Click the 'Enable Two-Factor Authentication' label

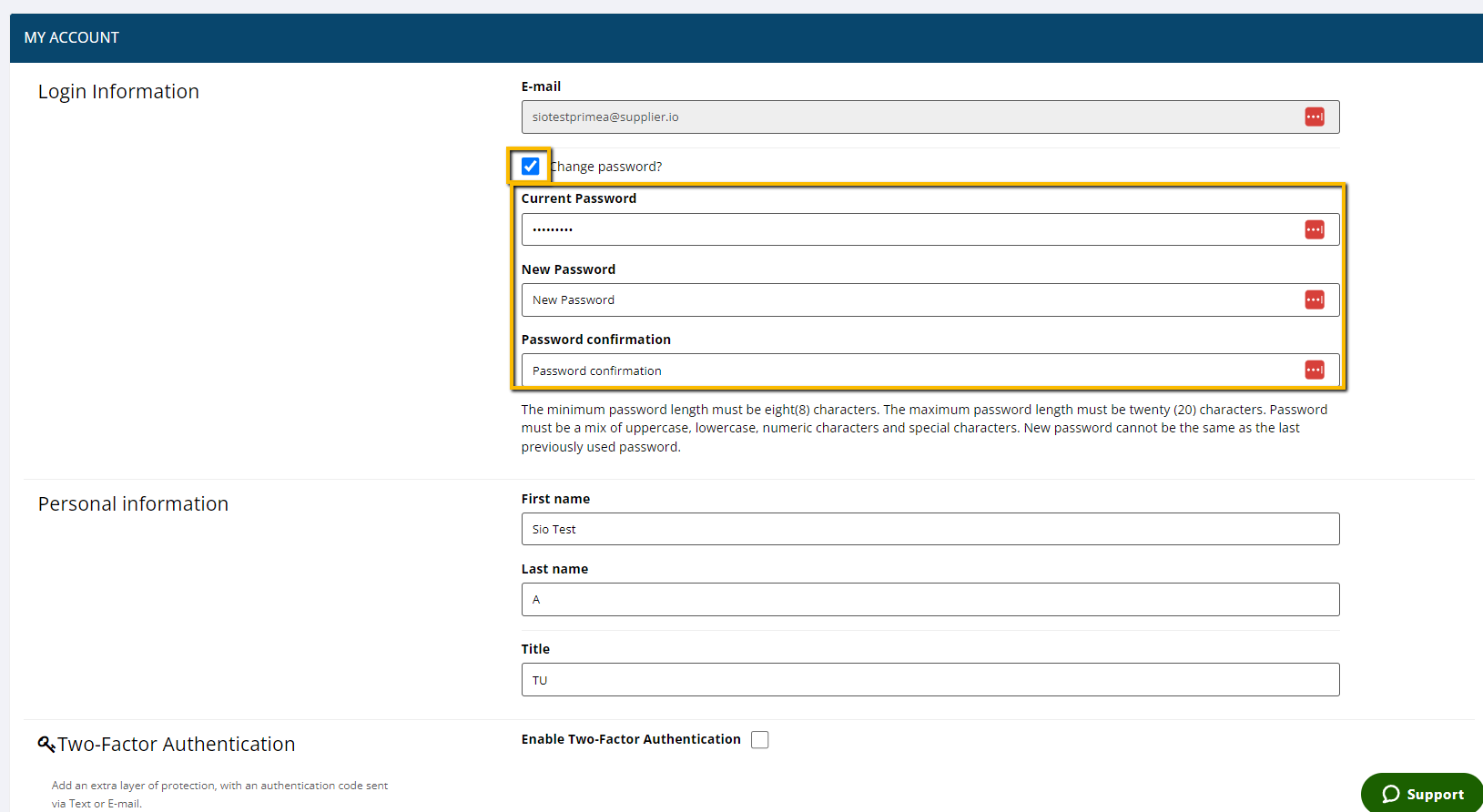(x=631, y=739)
